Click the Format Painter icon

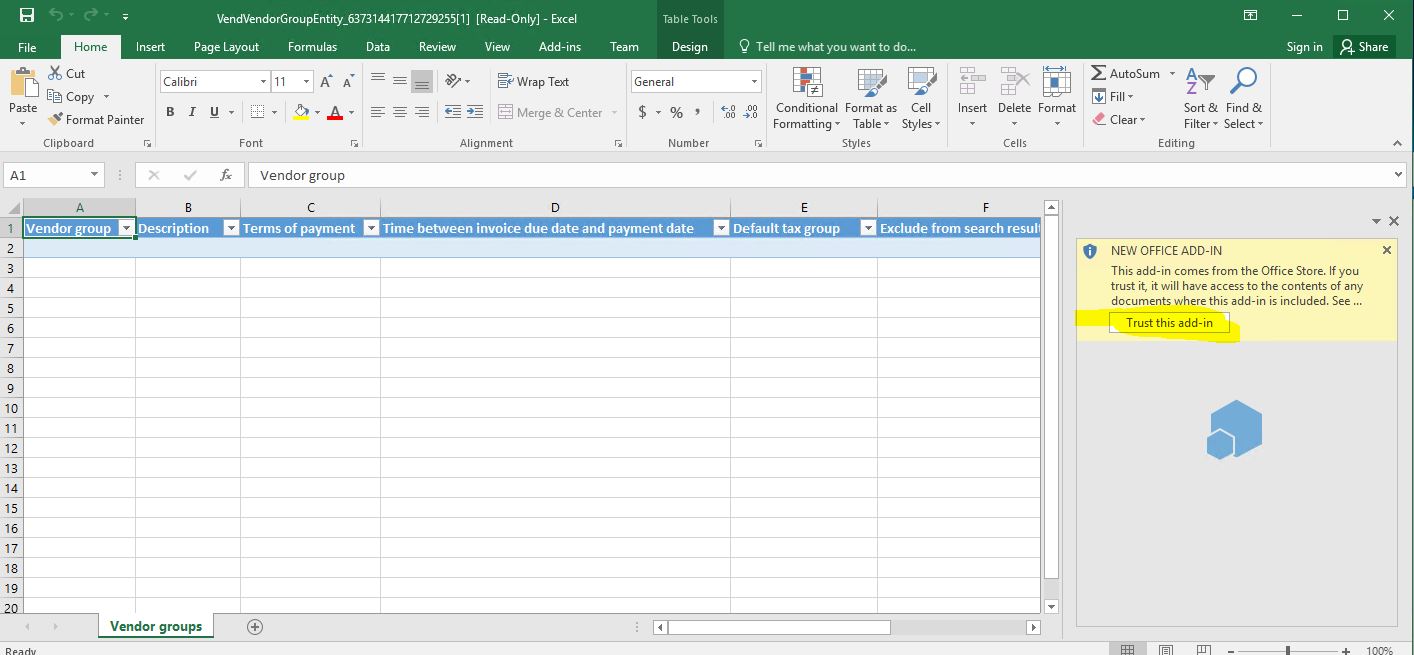coord(55,120)
